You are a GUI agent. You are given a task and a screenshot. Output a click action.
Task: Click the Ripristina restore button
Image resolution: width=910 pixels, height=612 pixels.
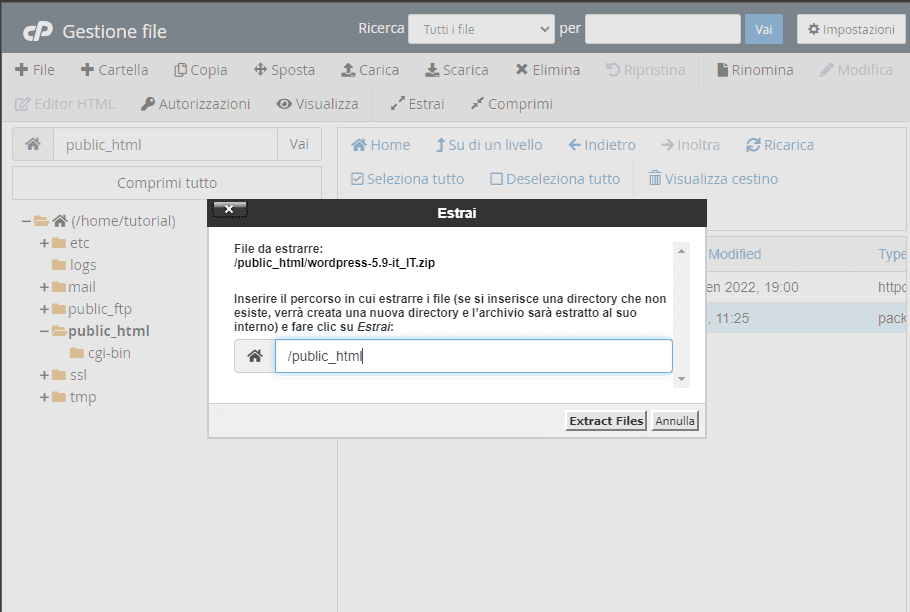point(645,70)
